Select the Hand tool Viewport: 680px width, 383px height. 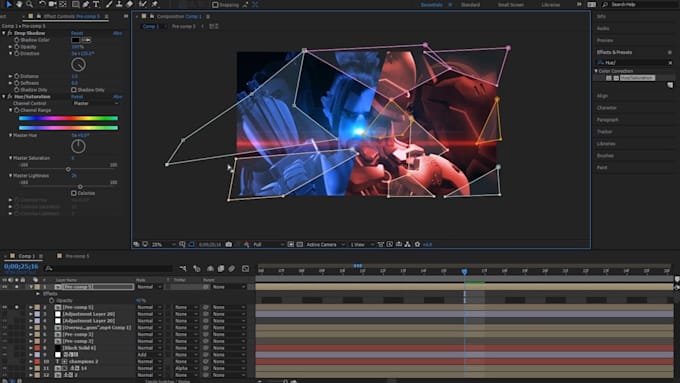(19, 4)
